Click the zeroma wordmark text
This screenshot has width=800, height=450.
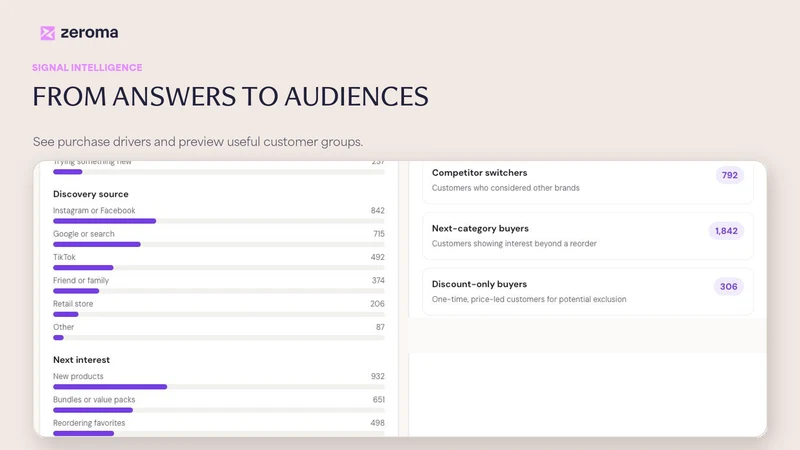tap(89, 33)
